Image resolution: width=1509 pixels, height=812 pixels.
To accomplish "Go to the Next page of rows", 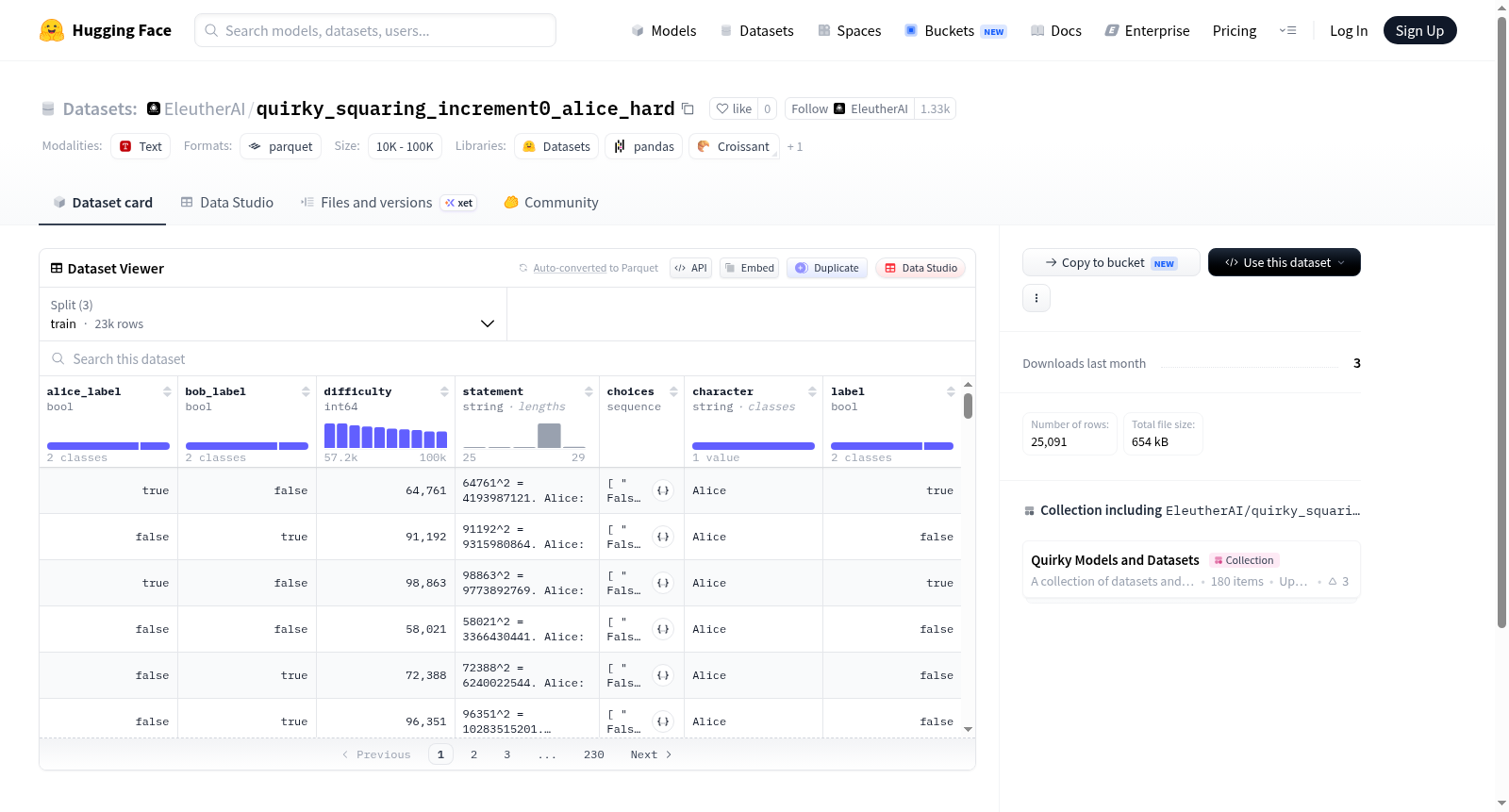I will [x=651, y=754].
